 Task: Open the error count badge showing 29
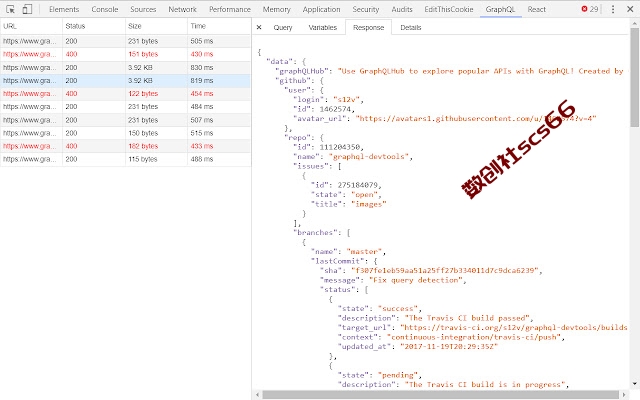tap(590, 9)
